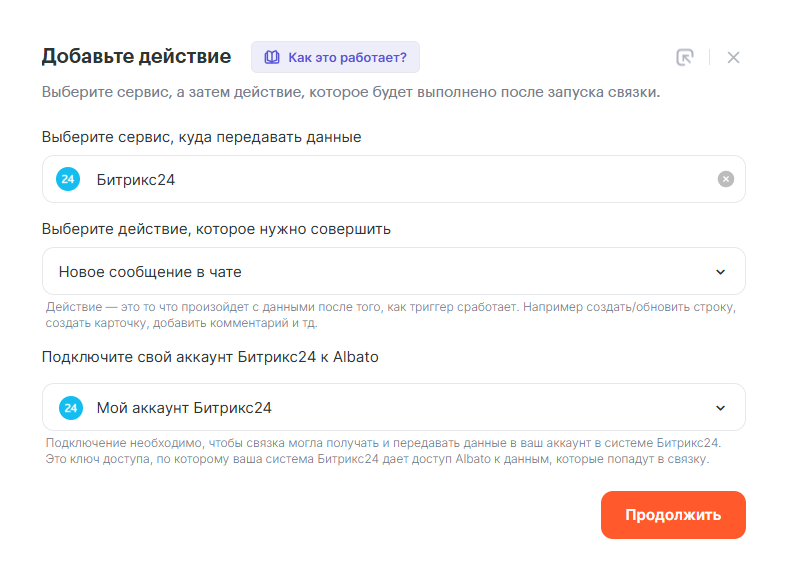786x580 pixels.
Task: Click the book icon beside "Как это работает?"
Action: pos(271,57)
